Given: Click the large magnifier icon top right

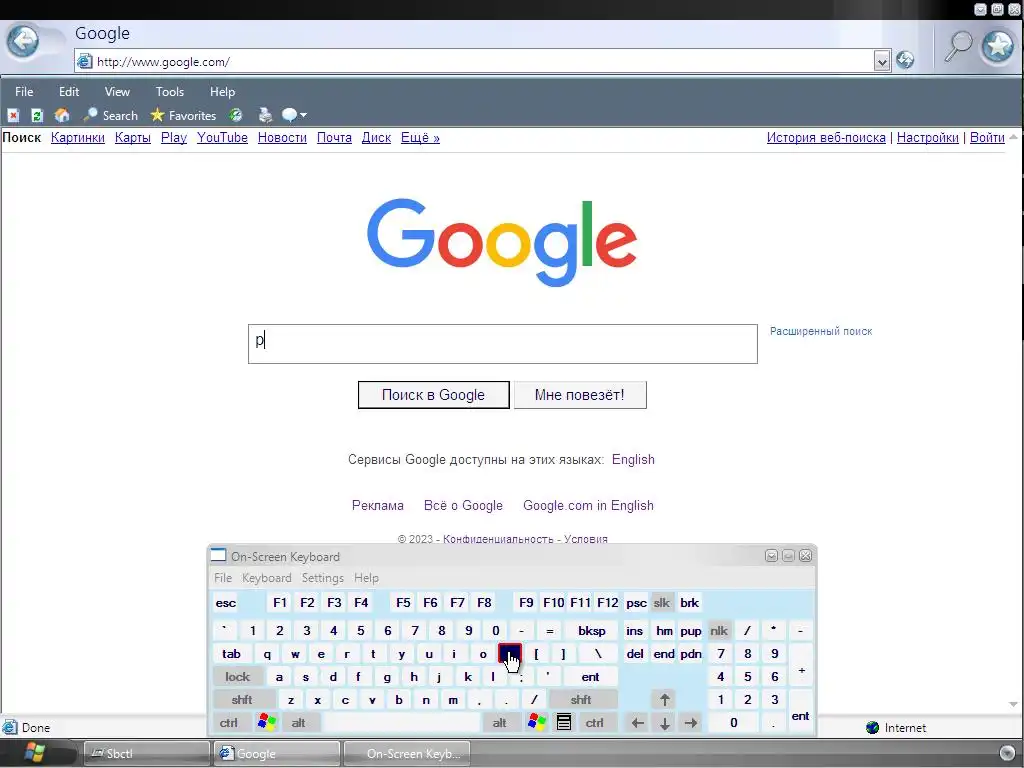Looking at the screenshot, I should coord(959,46).
